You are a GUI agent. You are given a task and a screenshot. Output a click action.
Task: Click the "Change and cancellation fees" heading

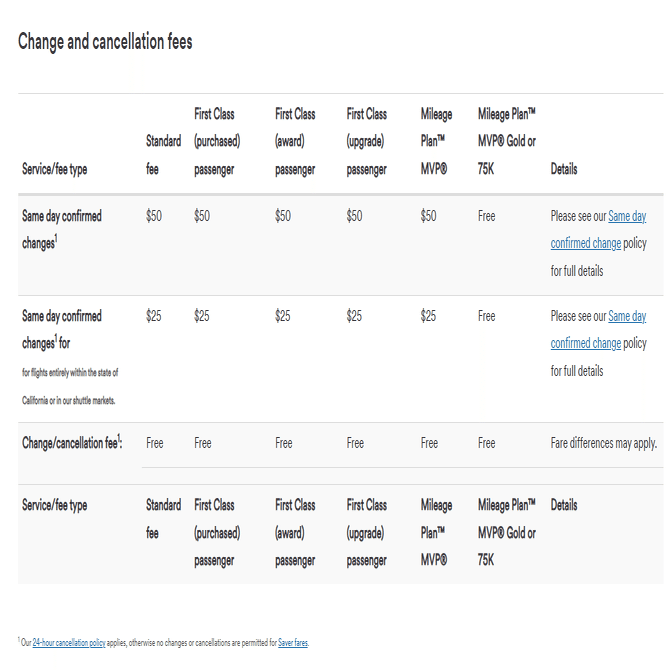(x=105, y=42)
